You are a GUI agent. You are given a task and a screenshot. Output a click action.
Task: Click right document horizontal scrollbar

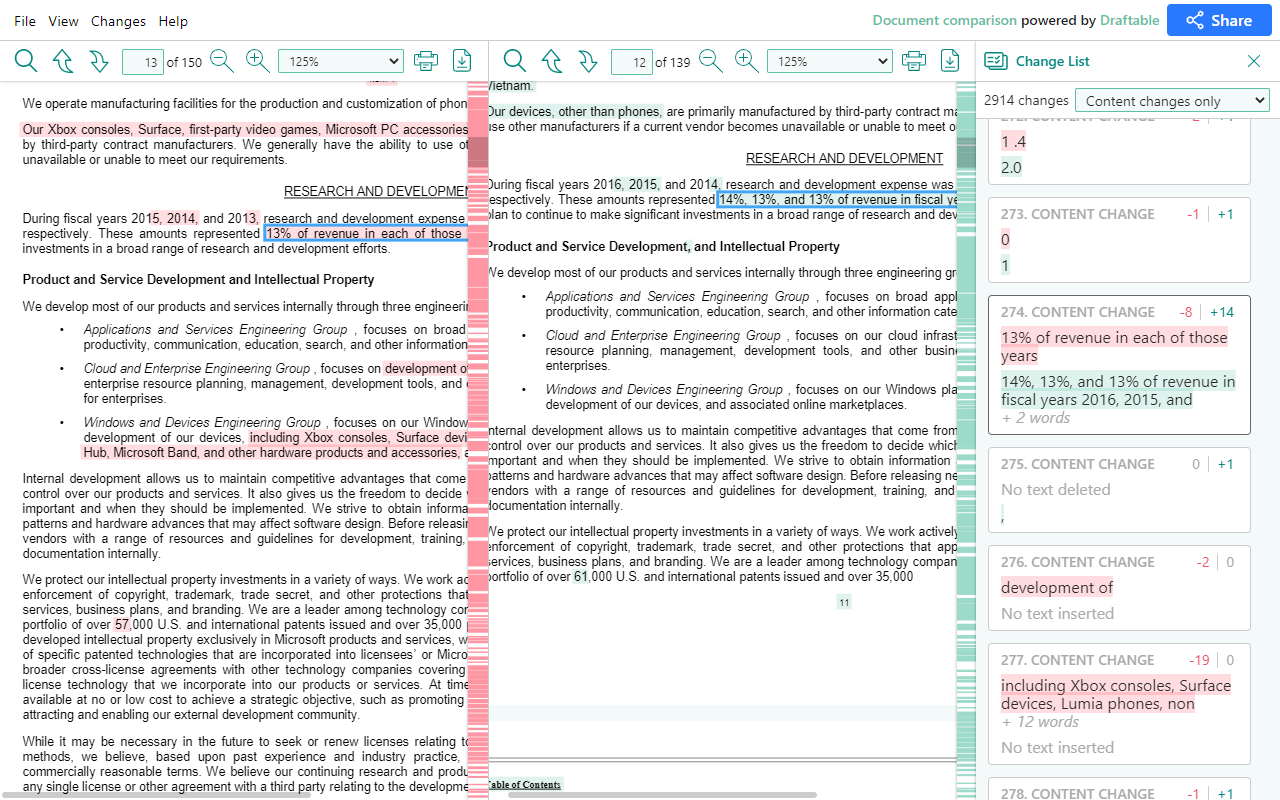click(x=663, y=795)
